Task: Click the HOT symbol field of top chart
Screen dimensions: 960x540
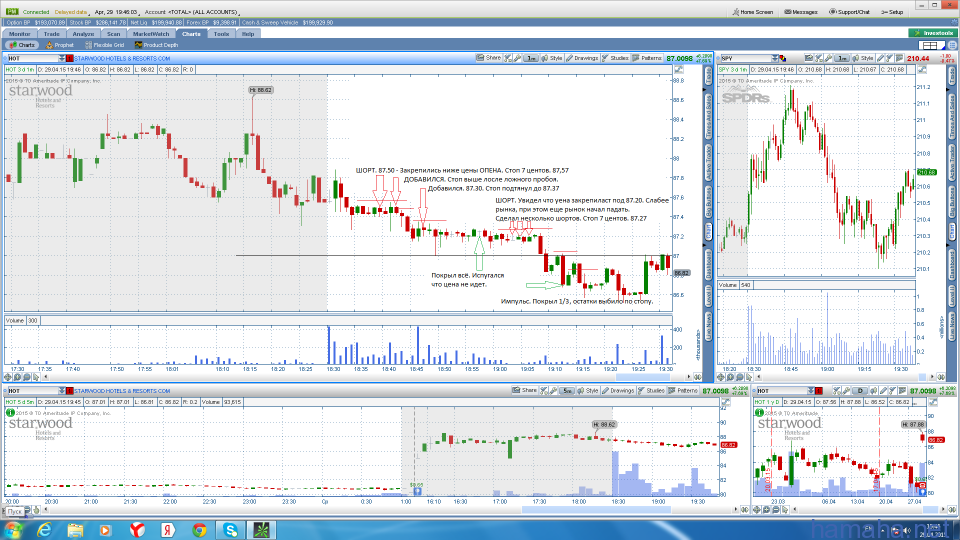Action: [32, 58]
